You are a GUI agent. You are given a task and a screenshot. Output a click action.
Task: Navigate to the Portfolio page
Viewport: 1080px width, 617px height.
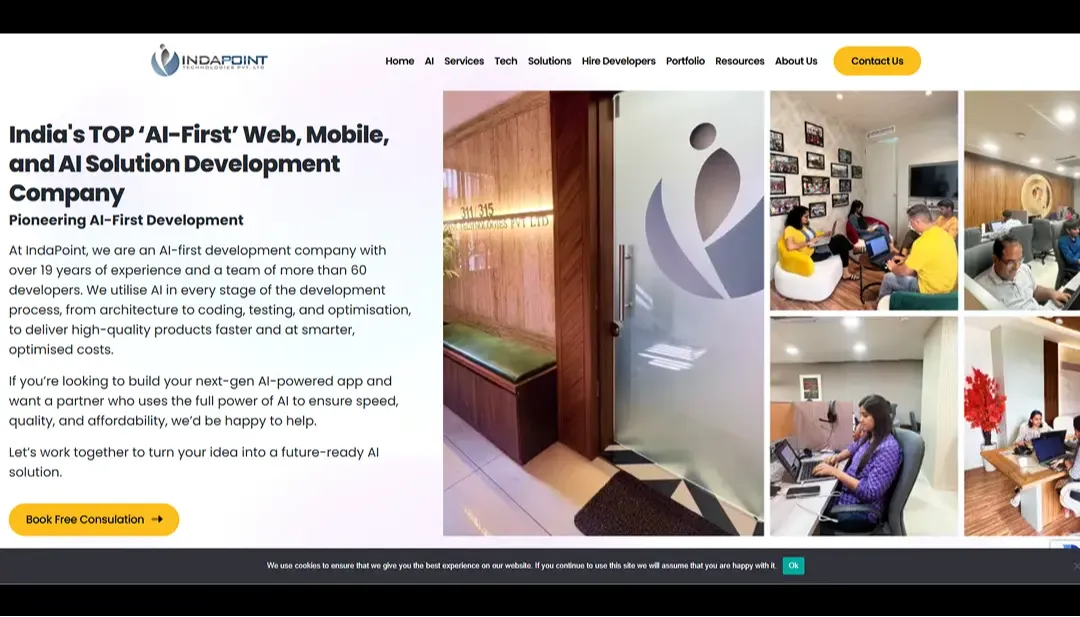pyautogui.click(x=685, y=61)
